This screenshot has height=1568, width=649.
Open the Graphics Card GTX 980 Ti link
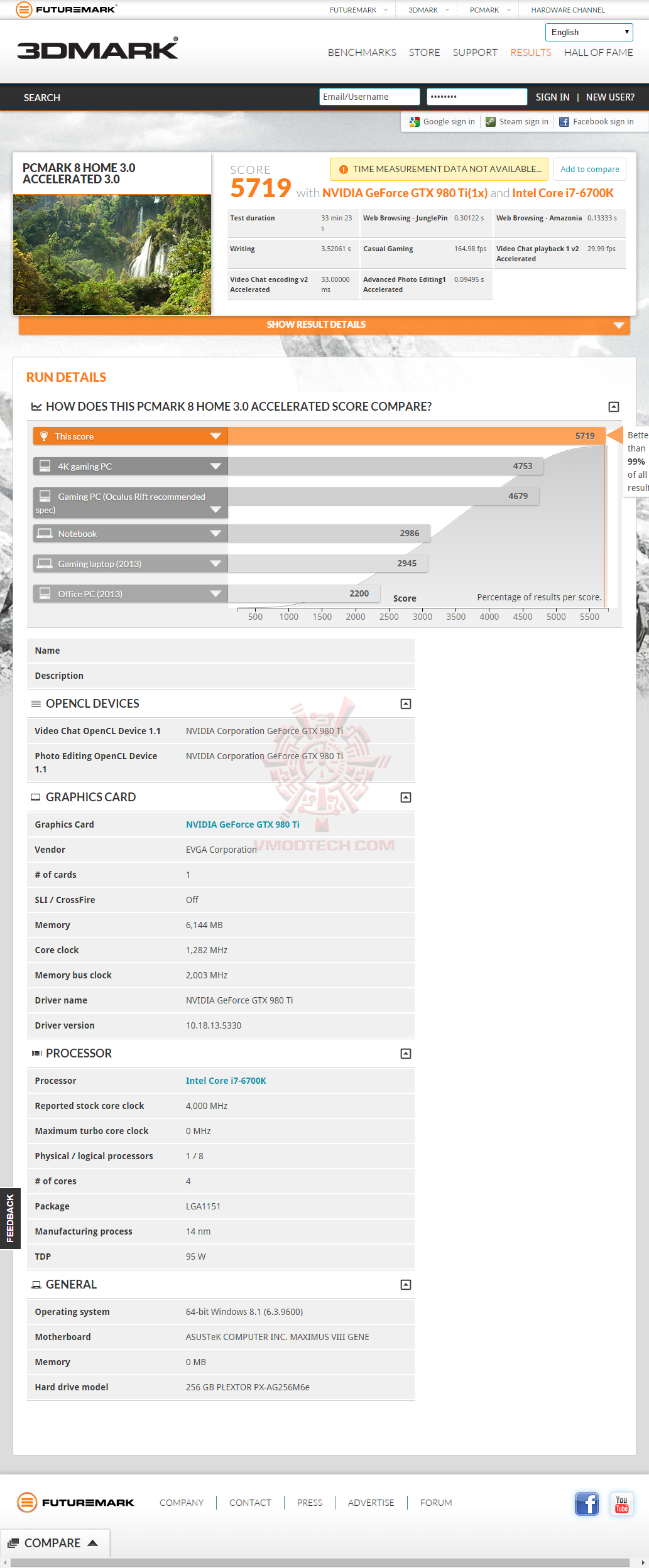point(243,825)
